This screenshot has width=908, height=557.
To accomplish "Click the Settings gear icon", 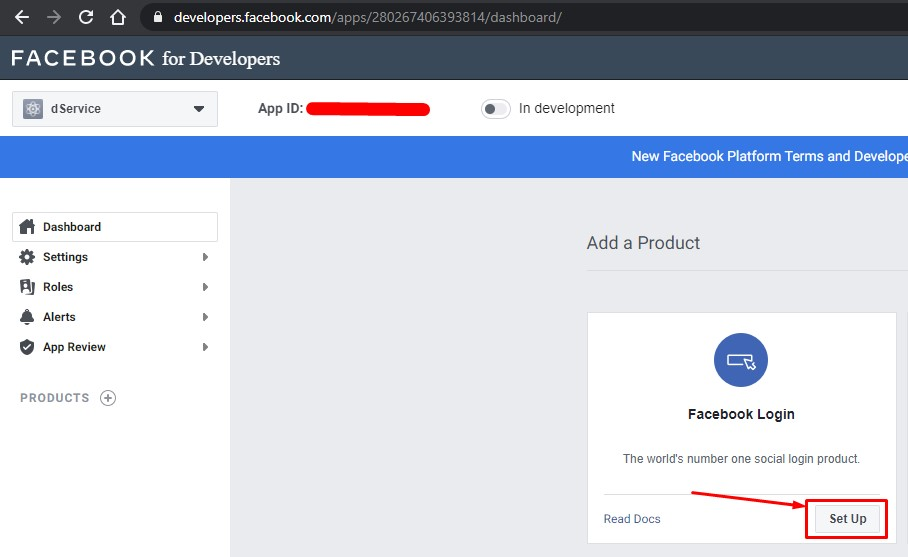I will coord(27,257).
